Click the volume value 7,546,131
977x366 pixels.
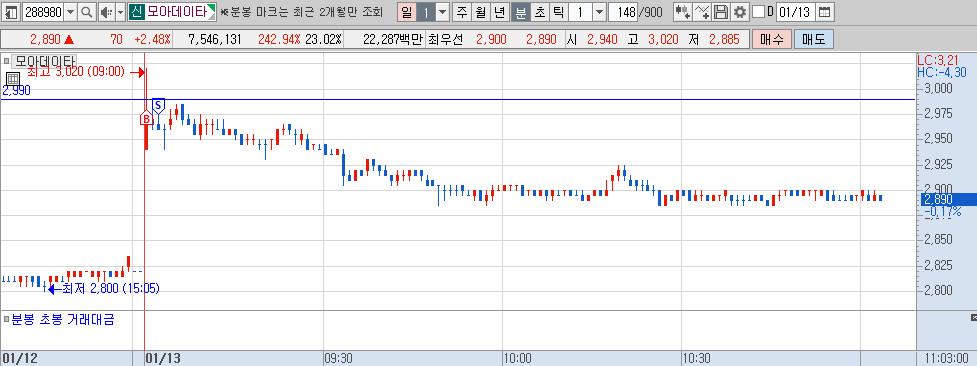coord(214,39)
